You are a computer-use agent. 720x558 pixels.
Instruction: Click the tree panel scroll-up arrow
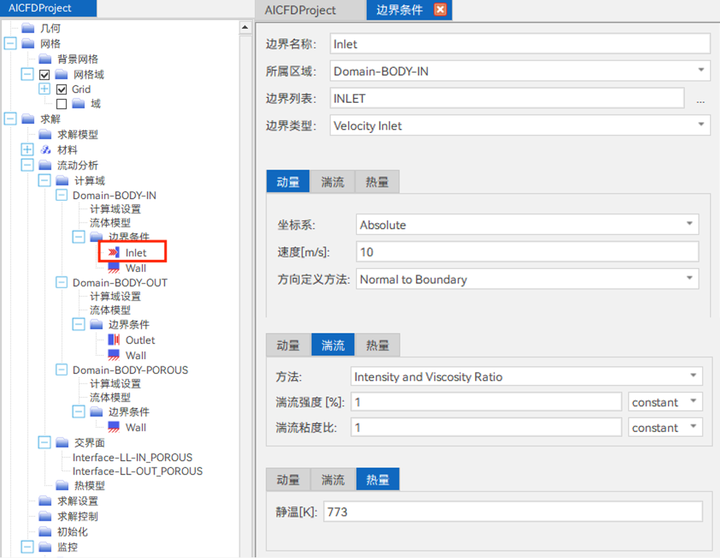click(245, 28)
